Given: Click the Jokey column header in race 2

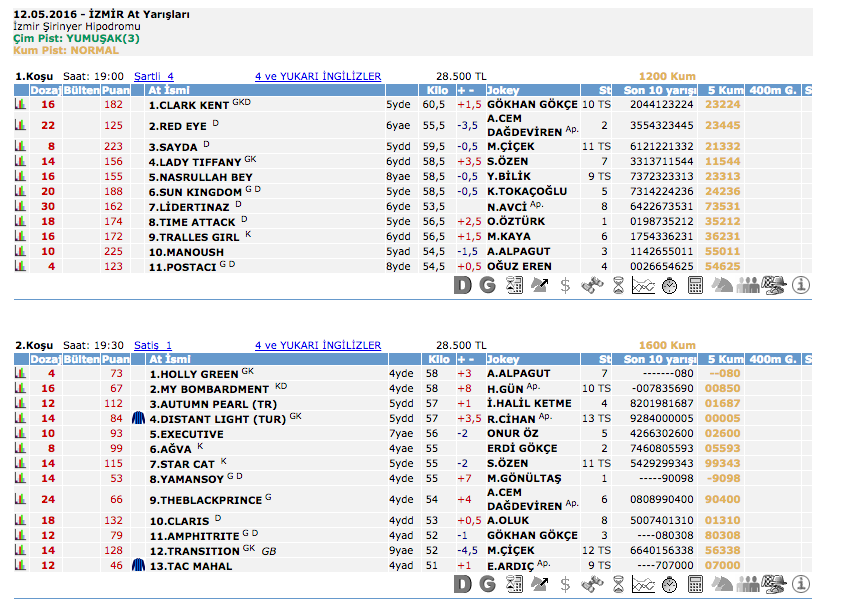Looking at the screenshot, I should point(503,359).
